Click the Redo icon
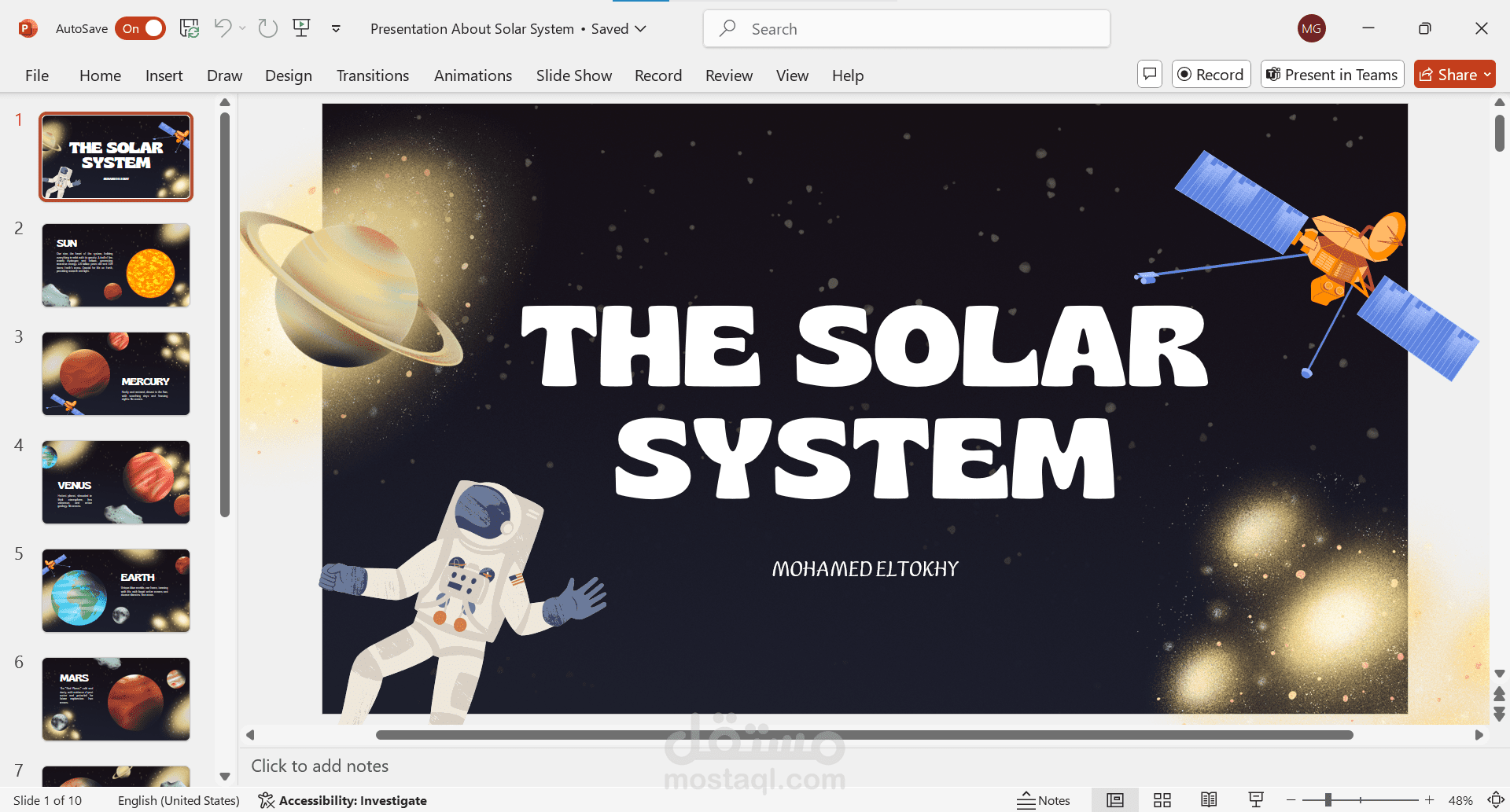 pos(267,28)
